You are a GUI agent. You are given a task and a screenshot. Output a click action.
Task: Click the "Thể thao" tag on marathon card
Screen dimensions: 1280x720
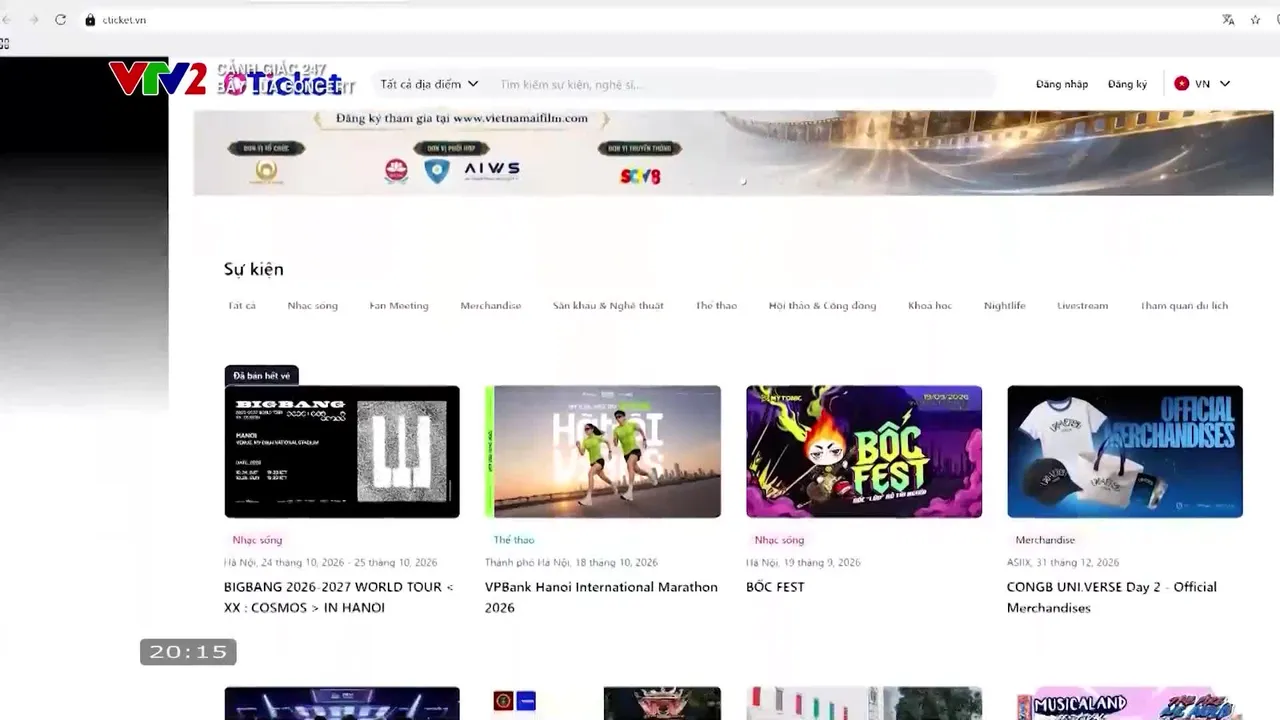click(x=514, y=540)
